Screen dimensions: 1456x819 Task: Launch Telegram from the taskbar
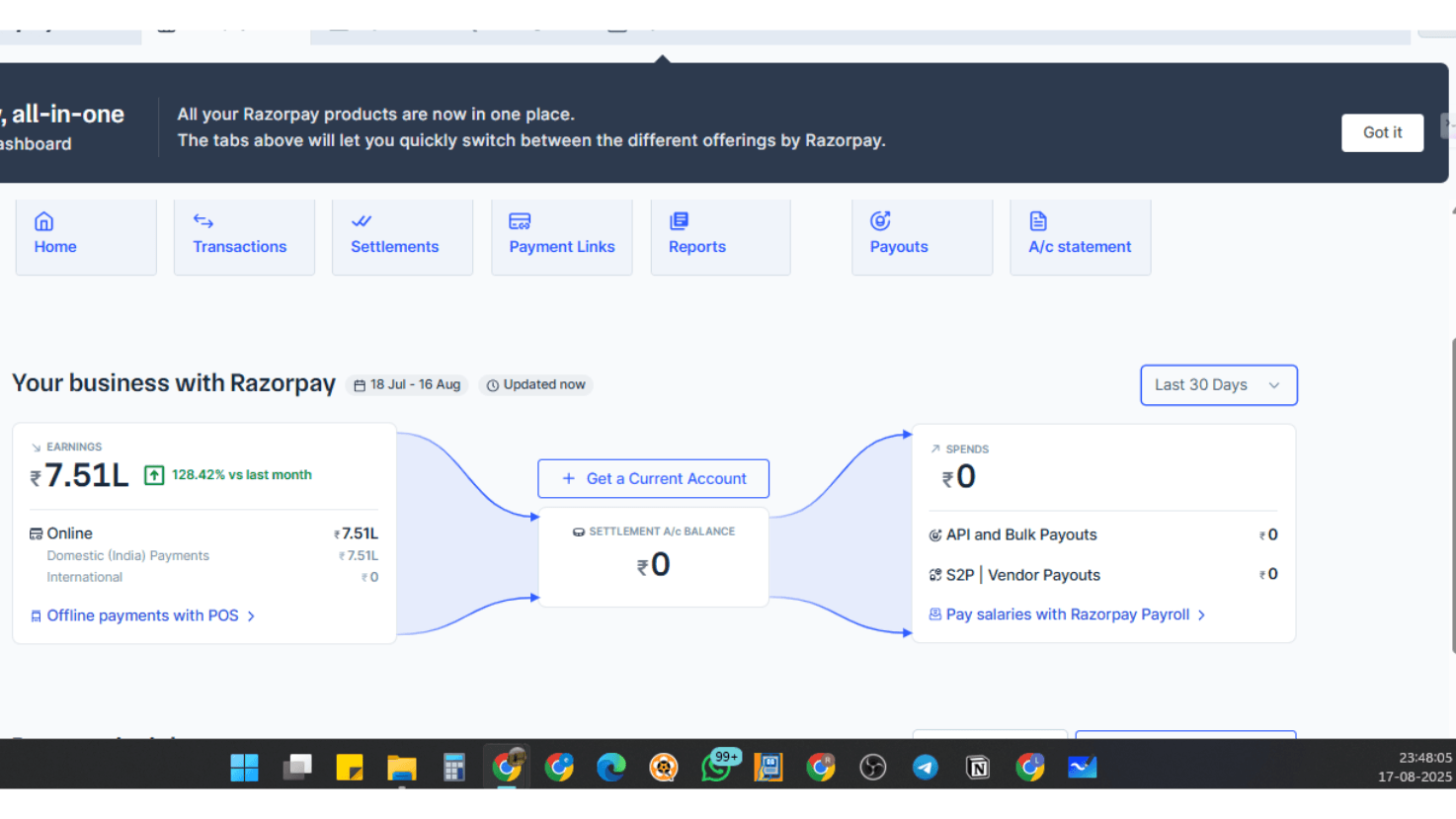(x=926, y=768)
